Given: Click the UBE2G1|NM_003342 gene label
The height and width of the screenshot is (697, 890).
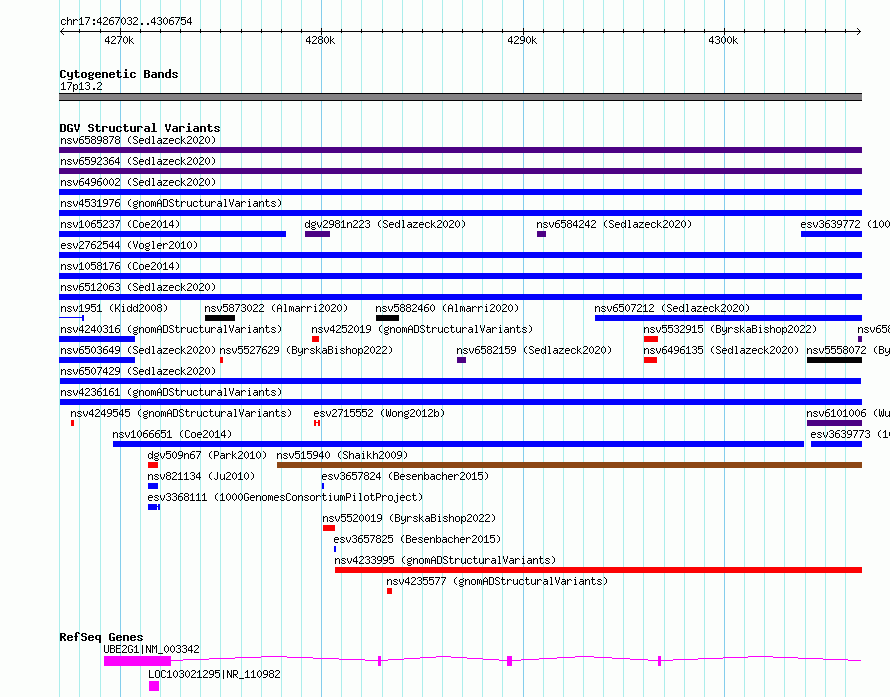Looking at the screenshot, I should click(152, 649).
